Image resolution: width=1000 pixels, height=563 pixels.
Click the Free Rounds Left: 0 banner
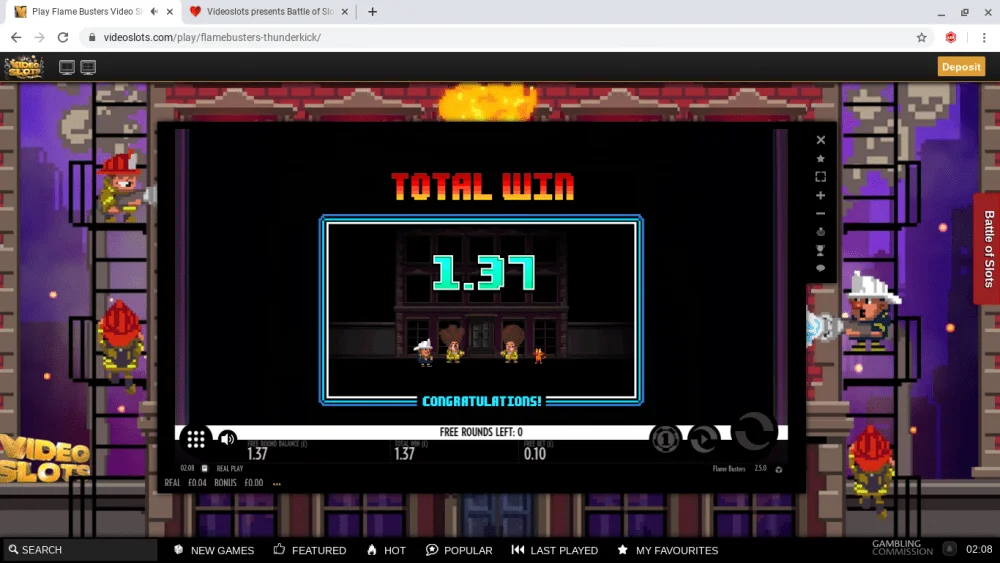(x=481, y=432)
